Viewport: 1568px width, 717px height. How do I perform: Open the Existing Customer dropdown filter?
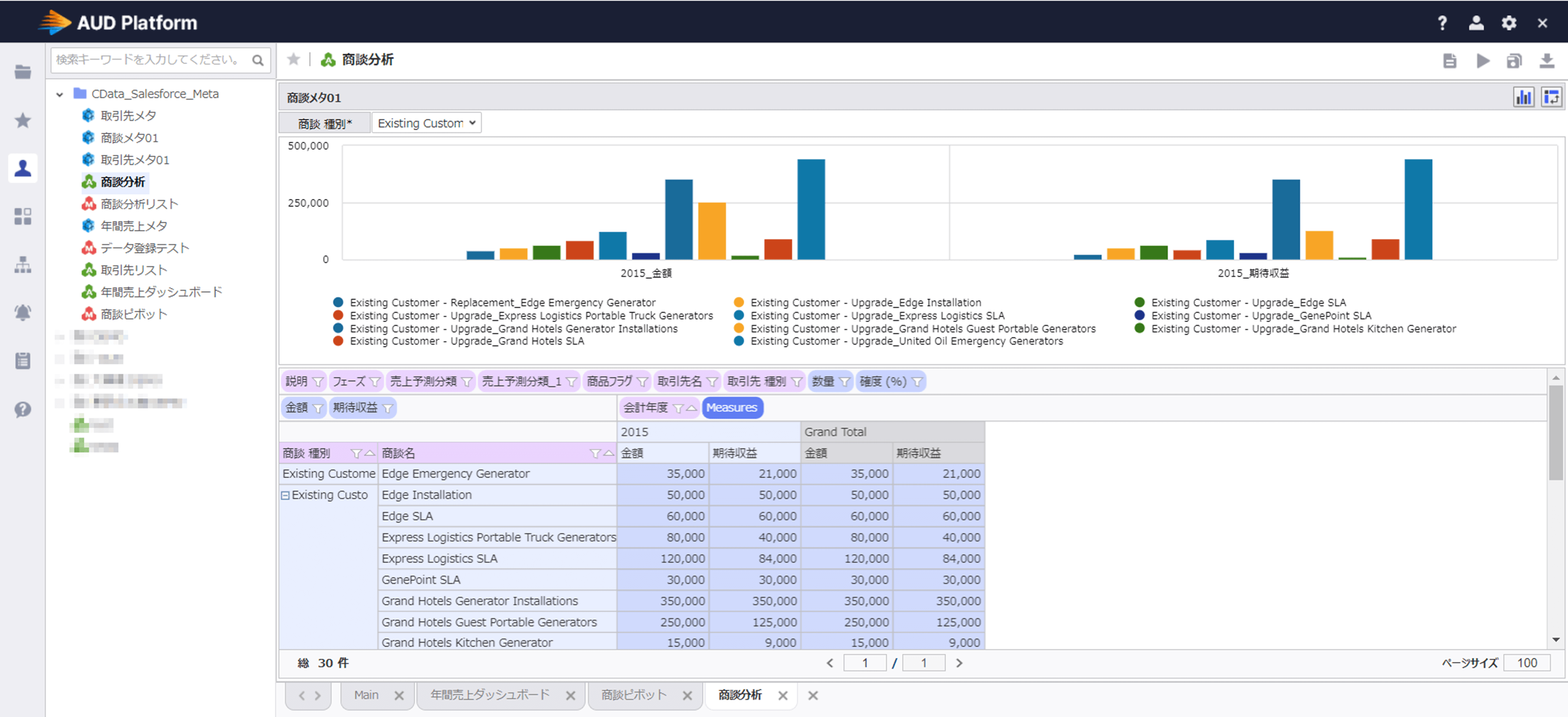tap(426, 123)
